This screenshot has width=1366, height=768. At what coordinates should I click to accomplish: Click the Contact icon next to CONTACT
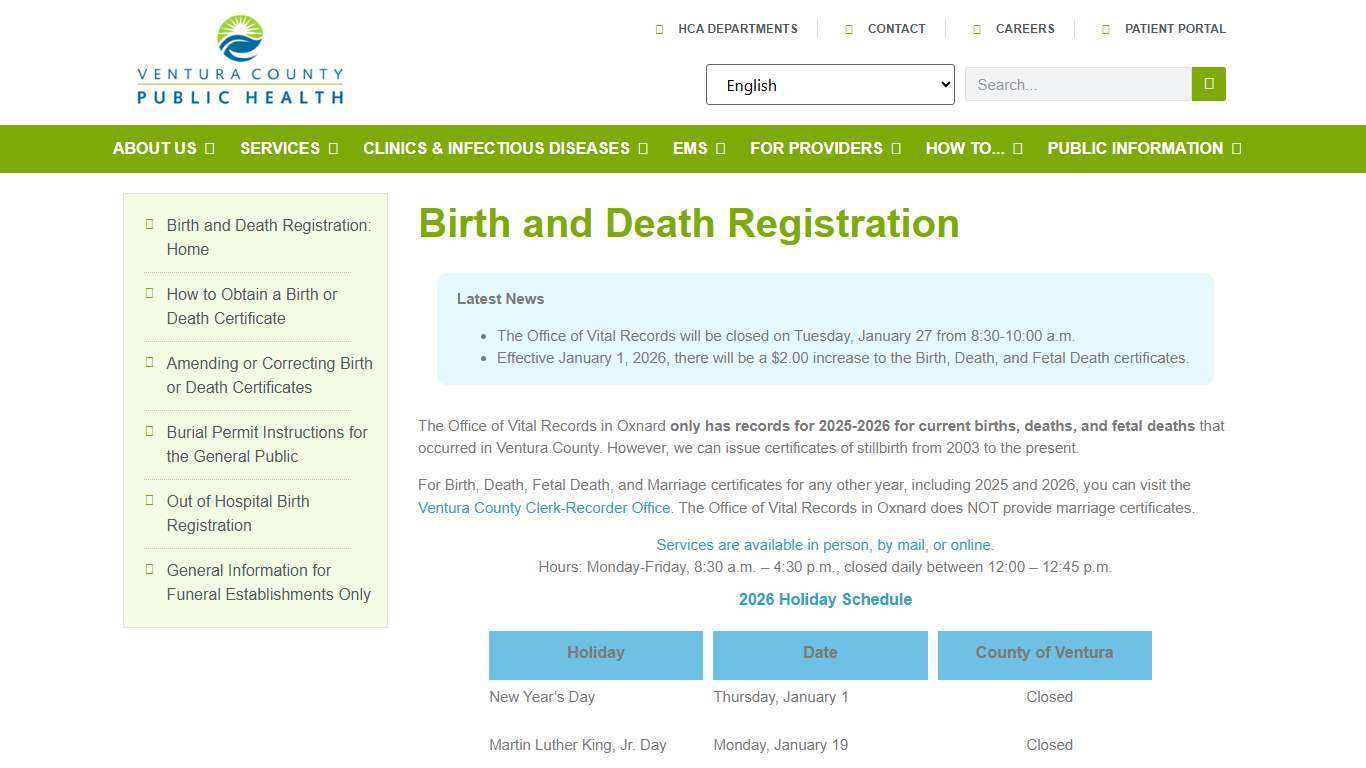(849, 29)
